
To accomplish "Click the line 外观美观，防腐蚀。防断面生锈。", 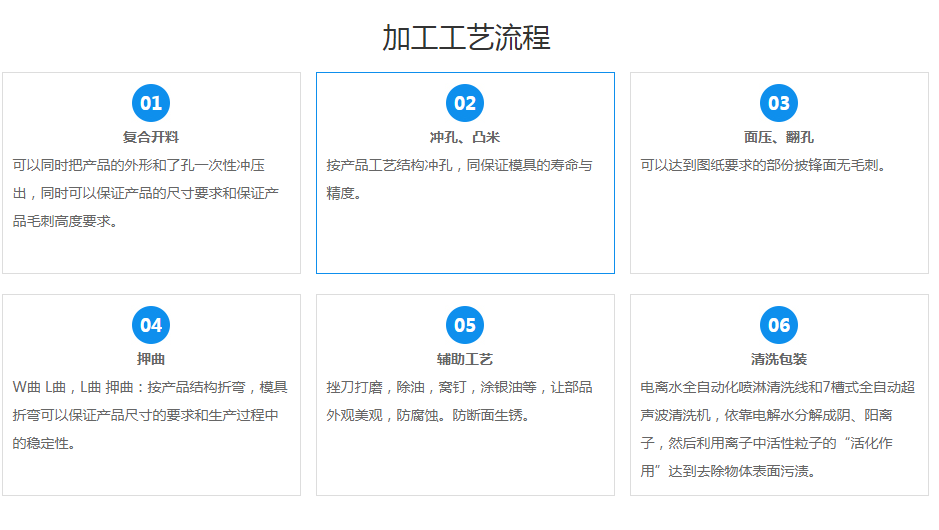I will click(x=428, y=416).
